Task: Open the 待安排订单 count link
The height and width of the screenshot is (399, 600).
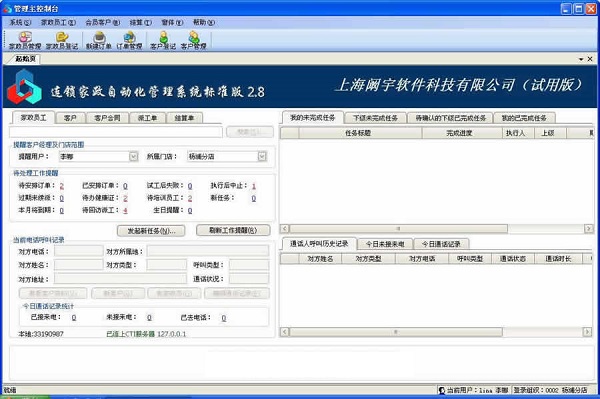Action: coord(62,186)
